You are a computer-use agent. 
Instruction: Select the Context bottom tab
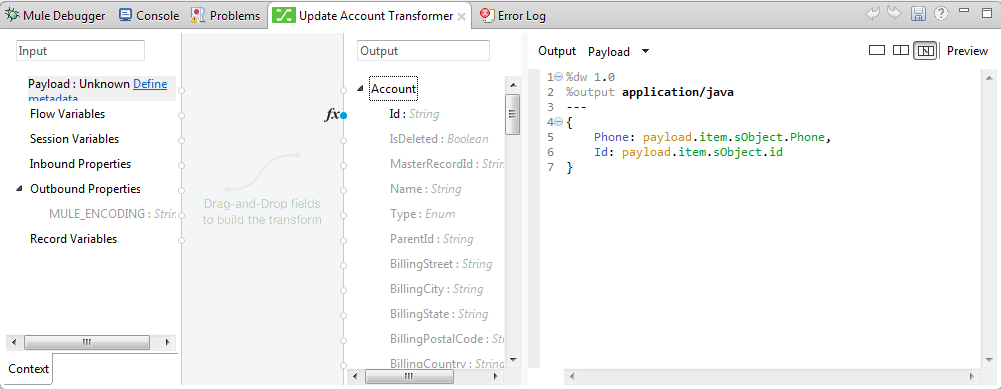point(29,369)
